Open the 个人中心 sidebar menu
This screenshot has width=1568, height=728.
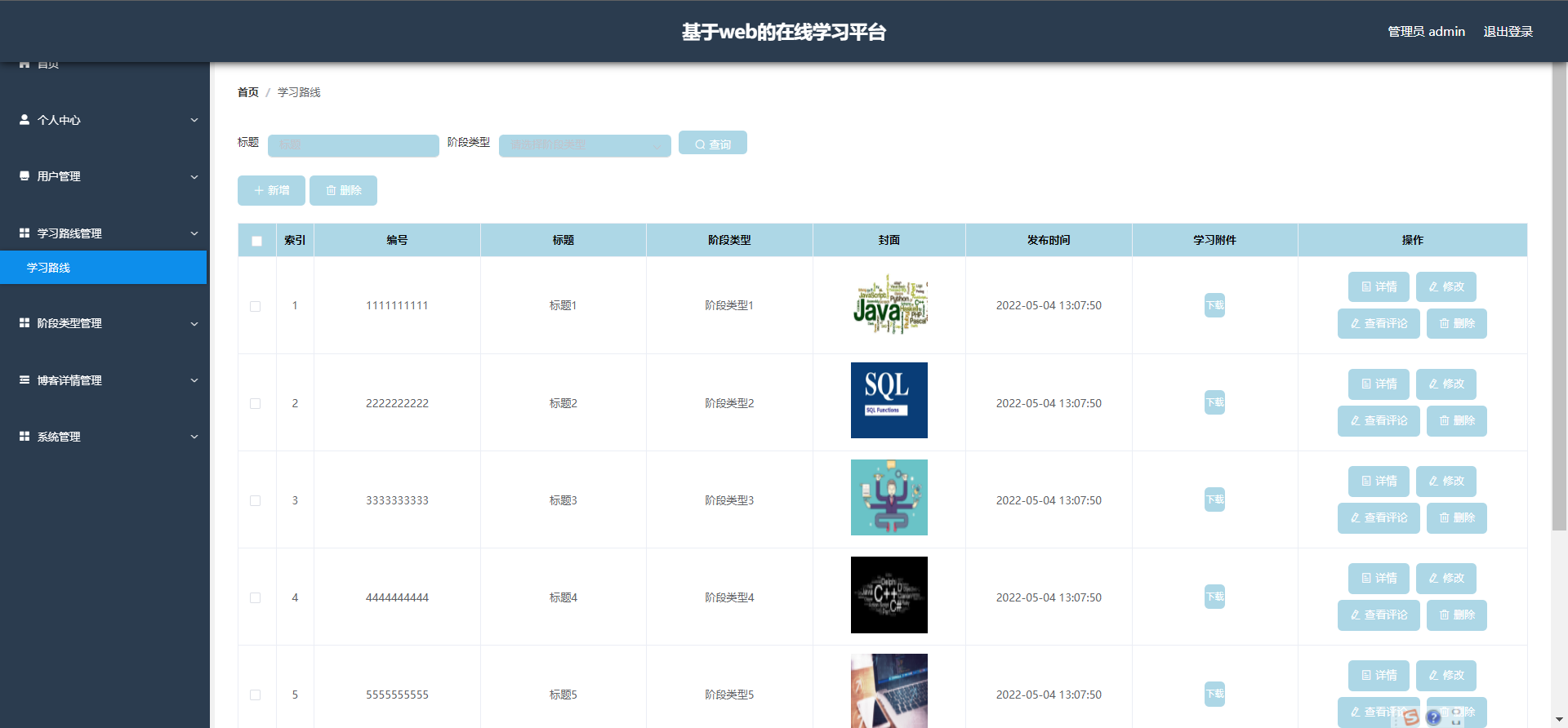click(103, 120)
